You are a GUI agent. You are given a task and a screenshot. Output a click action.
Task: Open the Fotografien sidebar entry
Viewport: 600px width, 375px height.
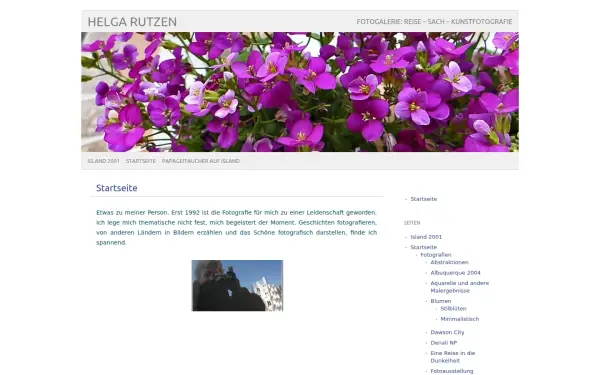coord(436,255)
